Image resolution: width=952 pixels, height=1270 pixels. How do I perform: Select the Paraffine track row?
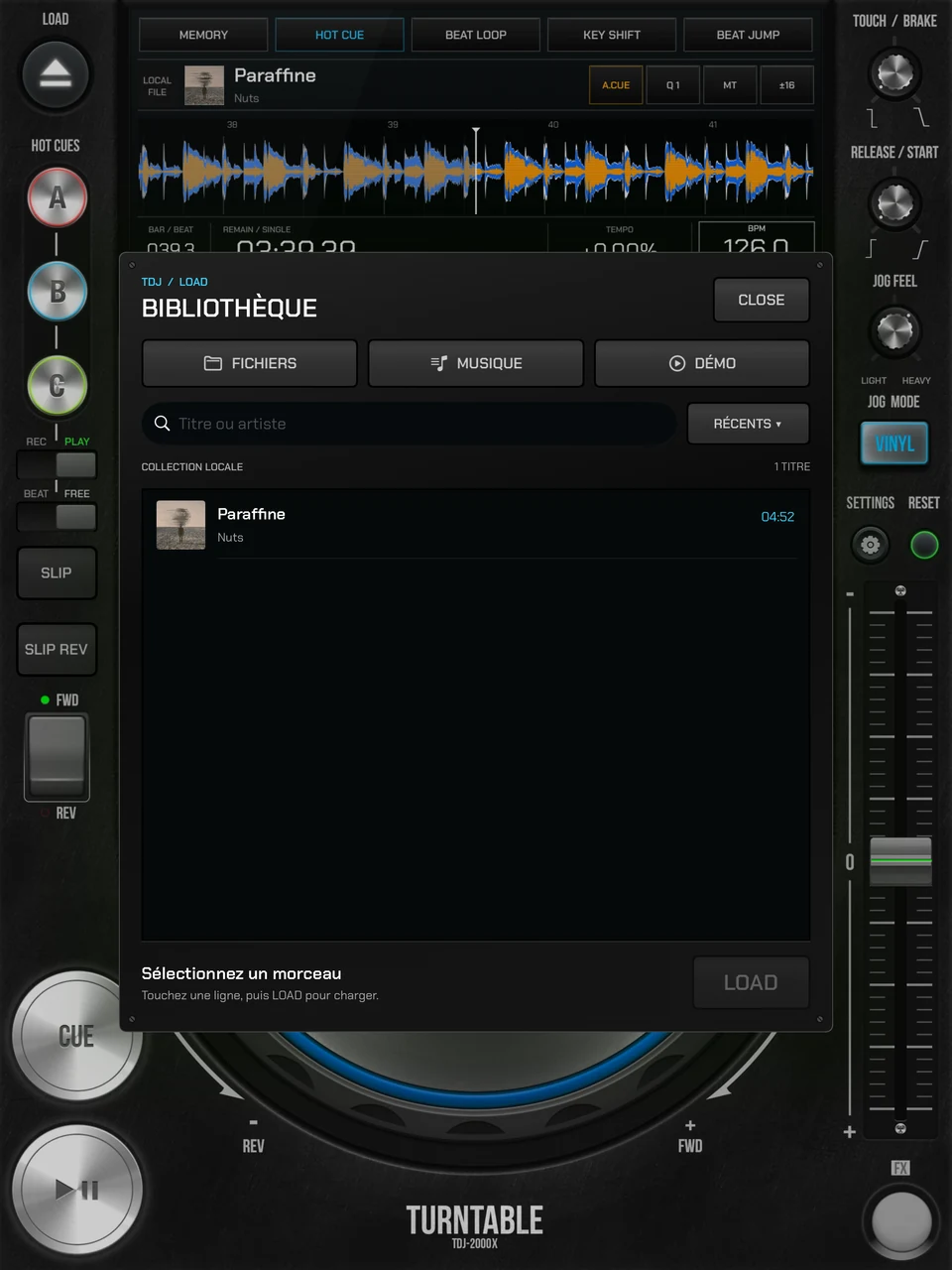(476, 525)
